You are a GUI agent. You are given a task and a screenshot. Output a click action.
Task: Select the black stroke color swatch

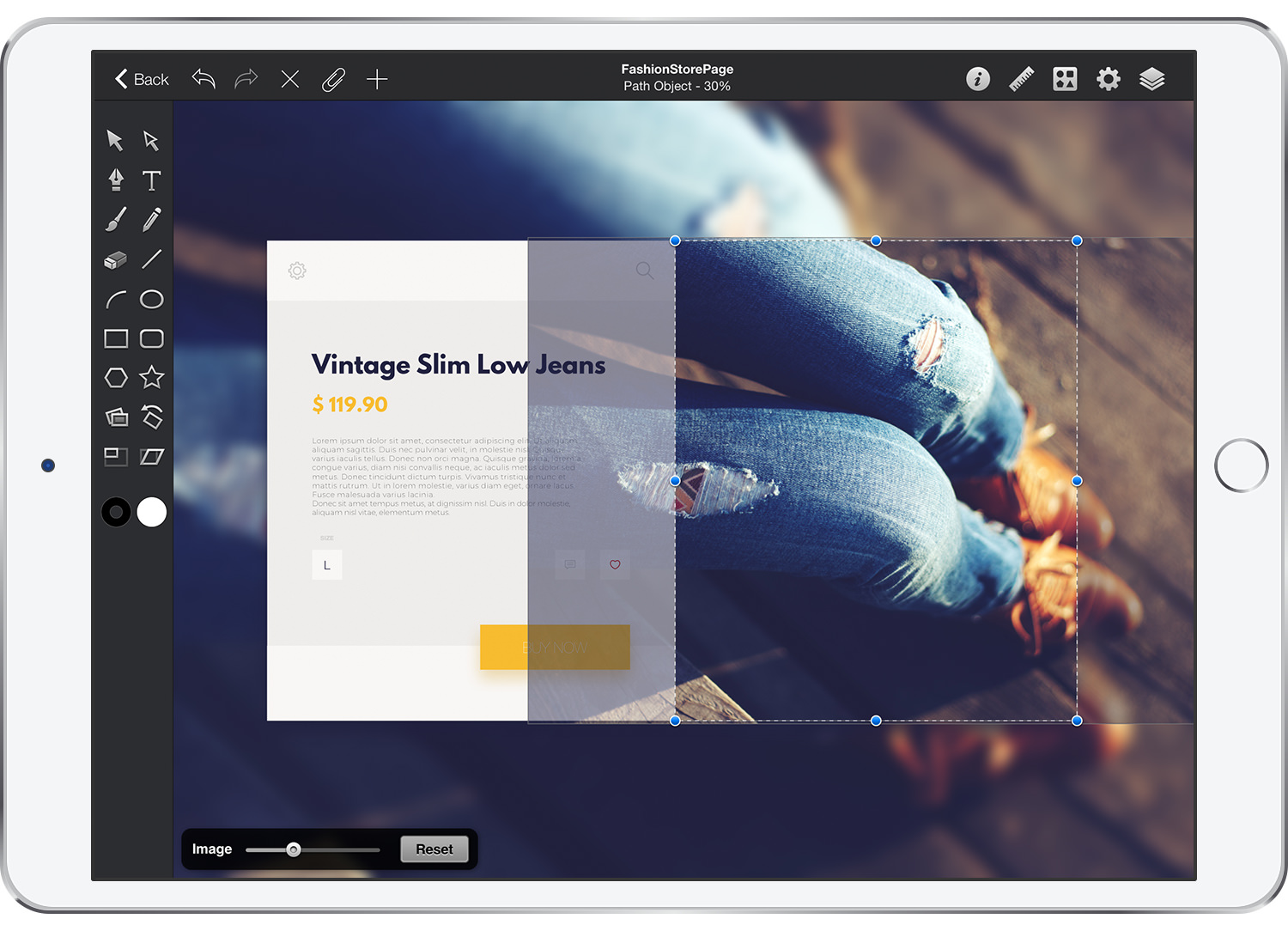coord(116,512)
